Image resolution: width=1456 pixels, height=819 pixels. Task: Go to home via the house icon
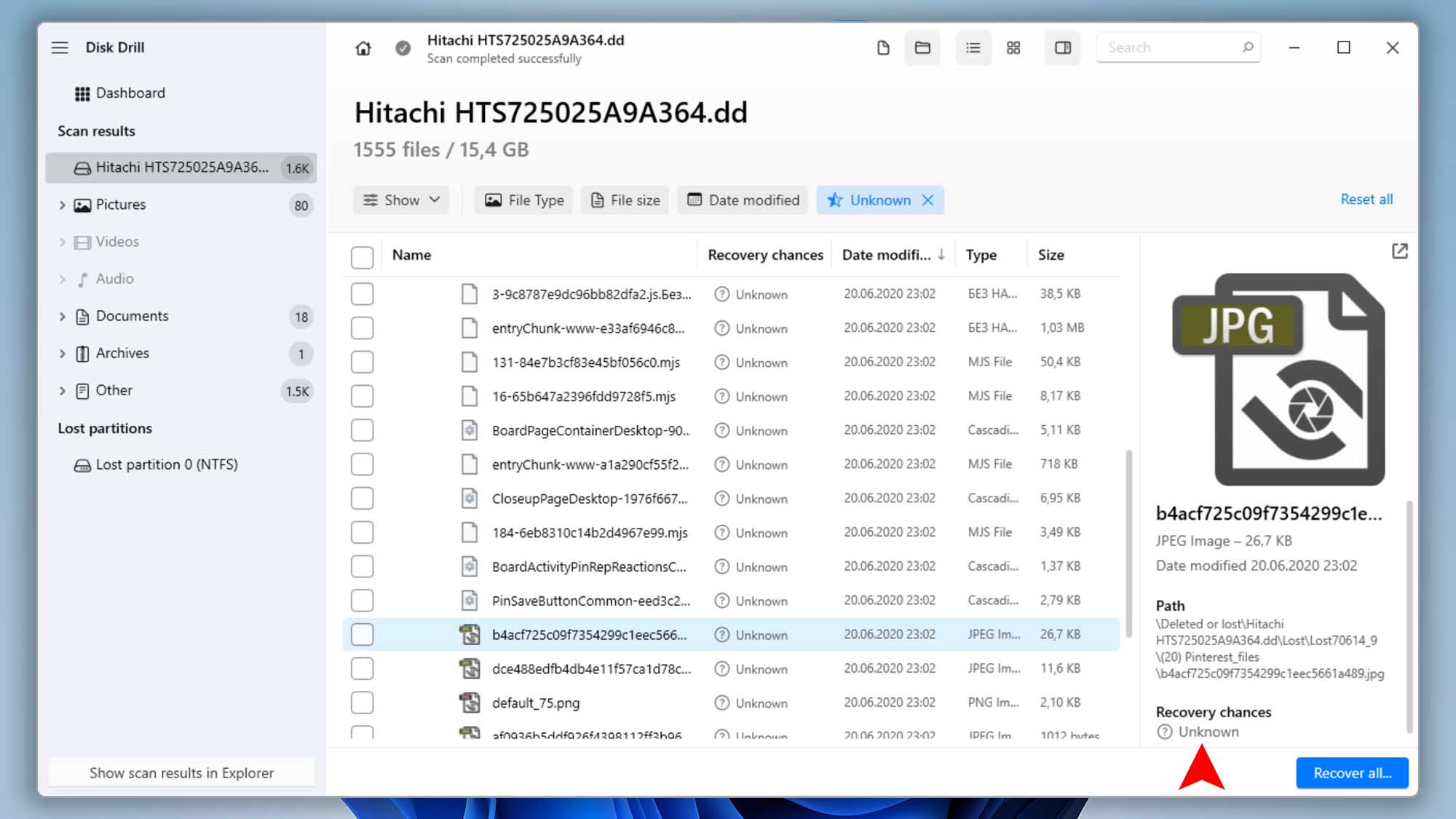[363, 48]
